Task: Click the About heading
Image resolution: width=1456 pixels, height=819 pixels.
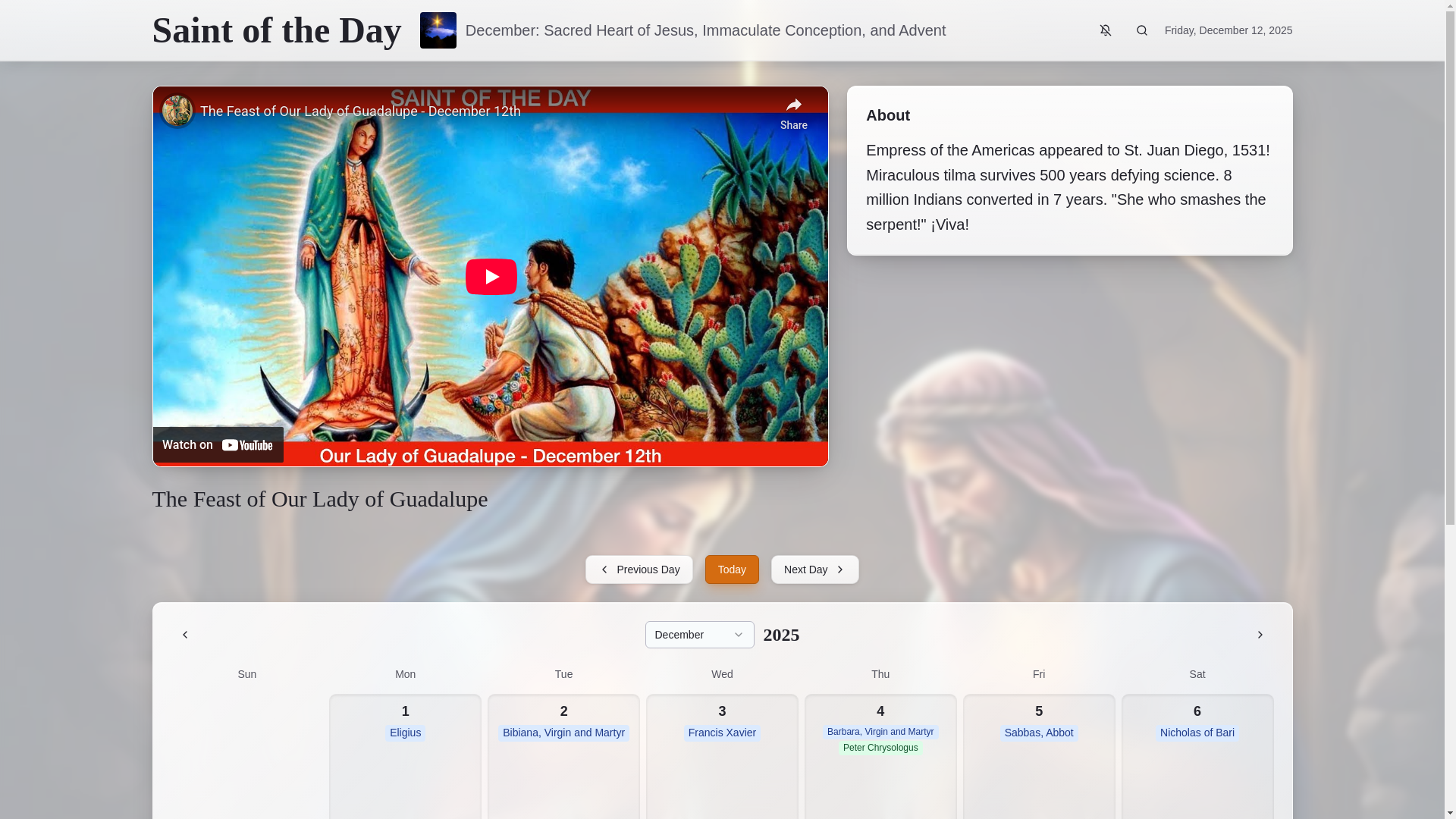Action: [x=887, y=115]
